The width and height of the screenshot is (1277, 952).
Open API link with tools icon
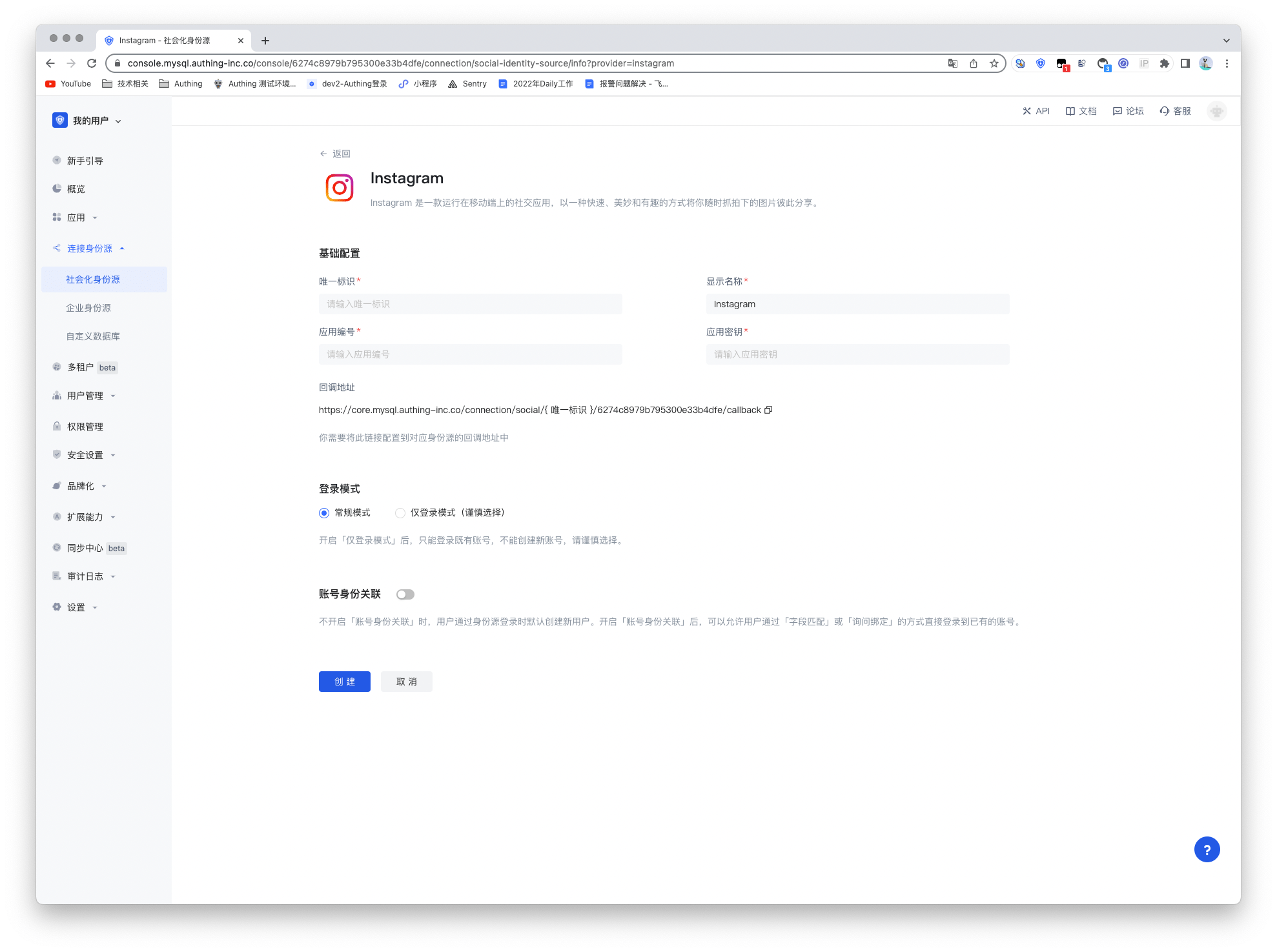(x=1036, y=111)
